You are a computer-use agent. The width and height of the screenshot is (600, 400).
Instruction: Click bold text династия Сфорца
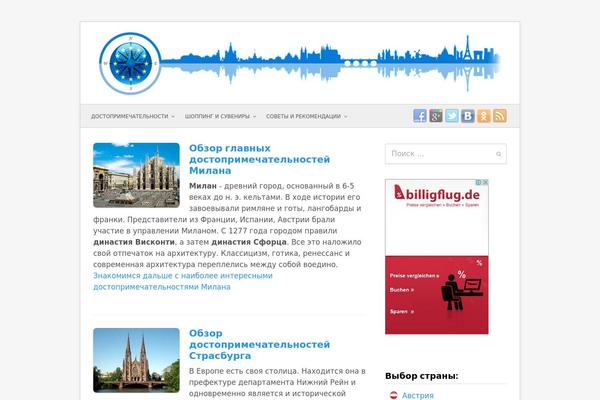point(249,242)
